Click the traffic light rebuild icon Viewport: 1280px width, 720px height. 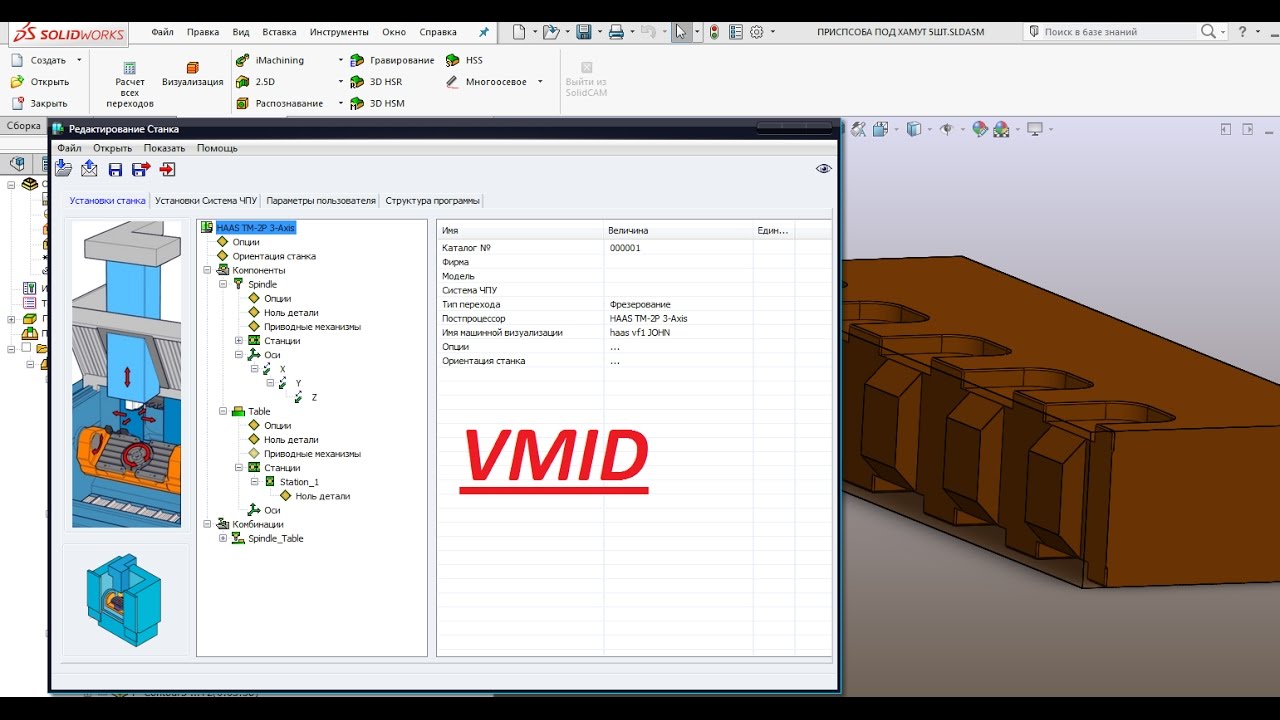point(714,32)
